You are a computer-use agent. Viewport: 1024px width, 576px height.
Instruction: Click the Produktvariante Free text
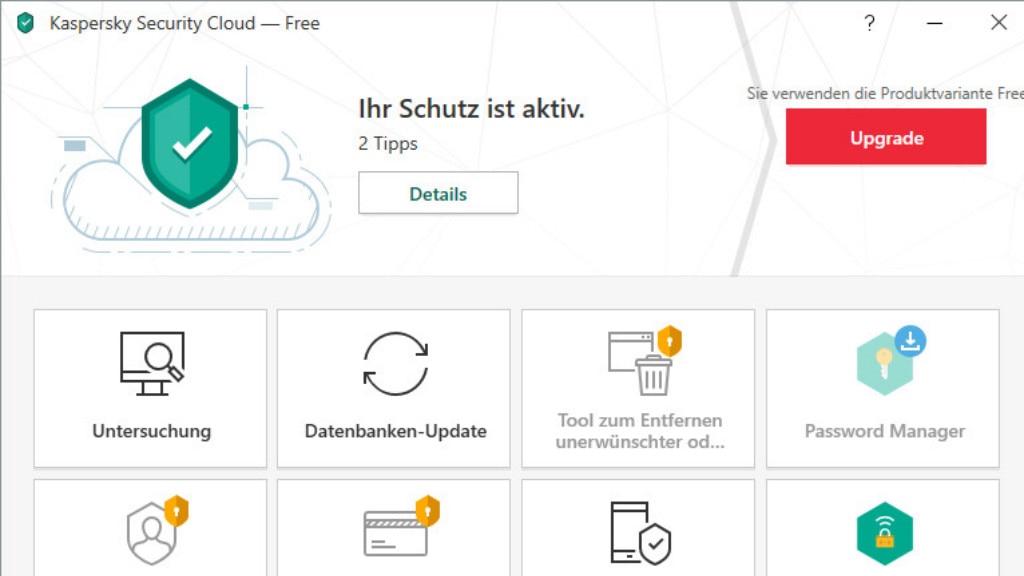(884, 93)
